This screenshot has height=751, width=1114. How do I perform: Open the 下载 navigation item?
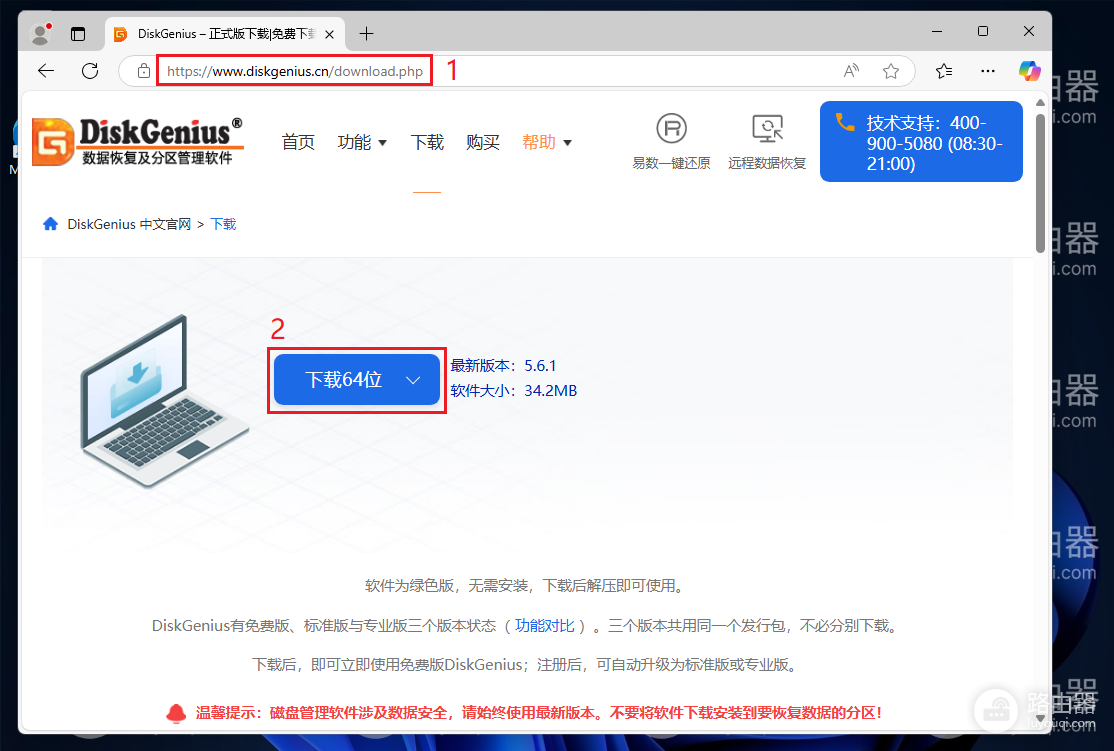[x=427, y=142]
